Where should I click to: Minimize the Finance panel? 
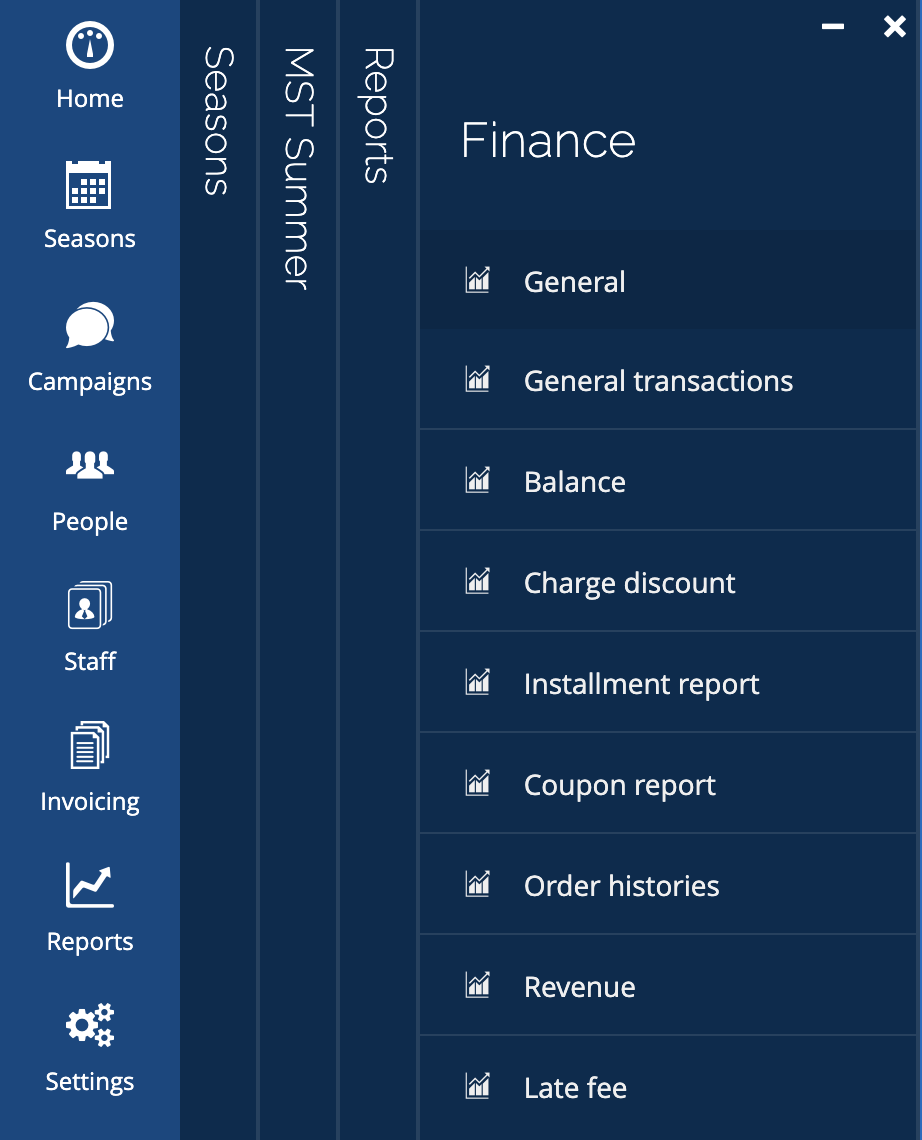[x=832, y=27]
